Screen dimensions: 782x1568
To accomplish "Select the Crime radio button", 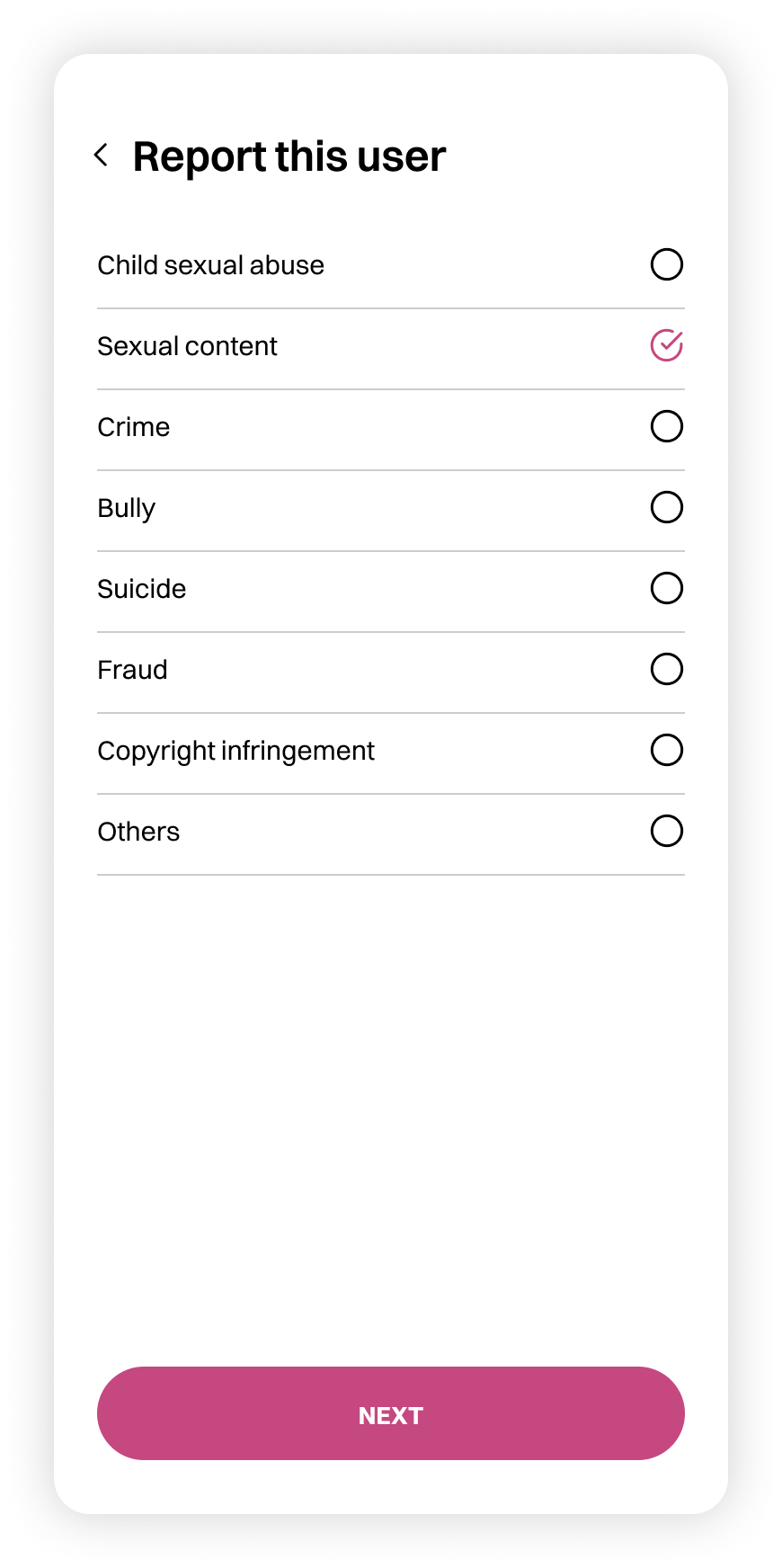I will 666,426.
